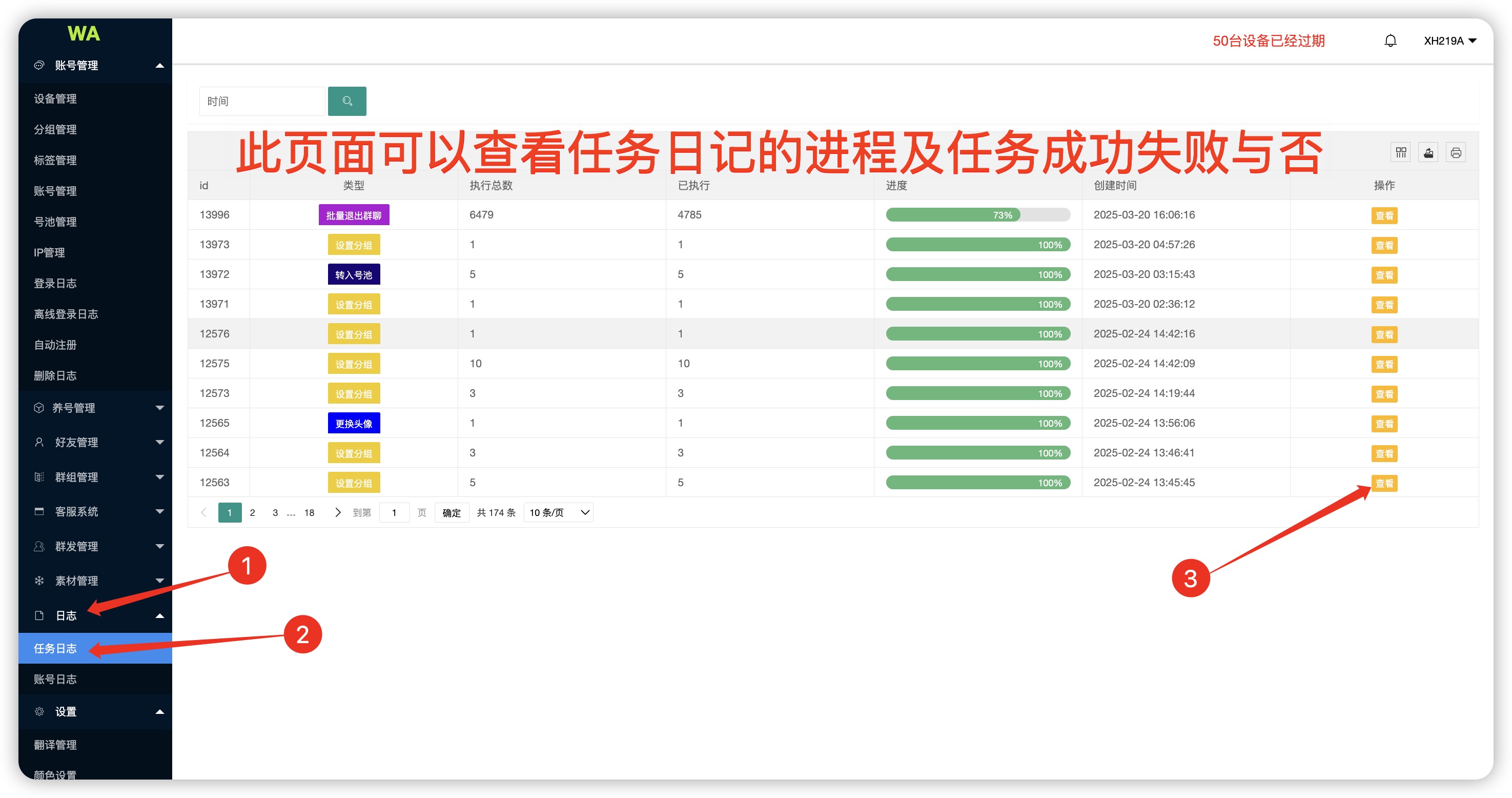Click the 73% progress bar
The height and width of the screenshot is (798, 1512).
tap(977, 215)
